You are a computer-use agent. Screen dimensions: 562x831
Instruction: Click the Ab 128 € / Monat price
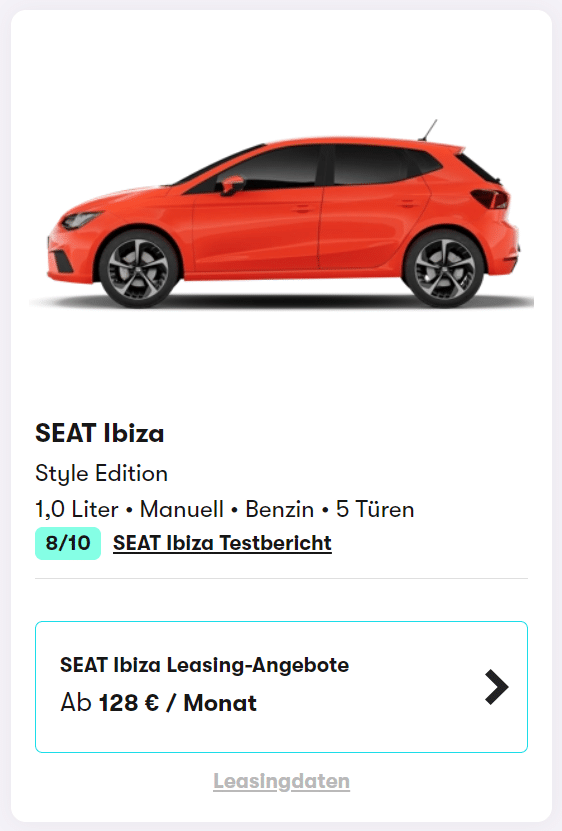pyautogui.click(x=159, y=703)
